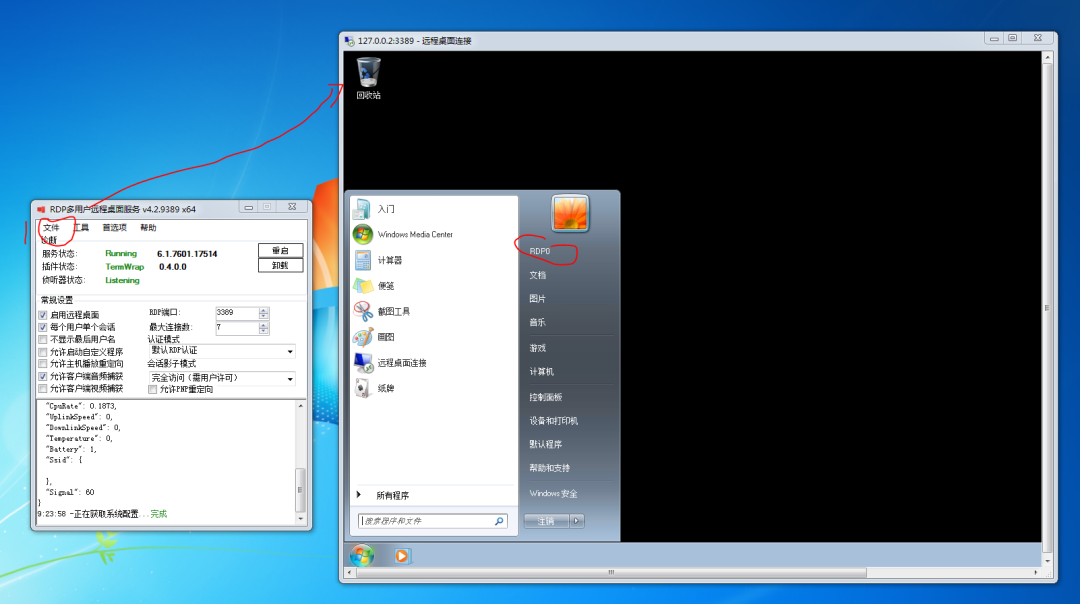Open Windows Media Player taskbar icon

click(x=402, y=555)
